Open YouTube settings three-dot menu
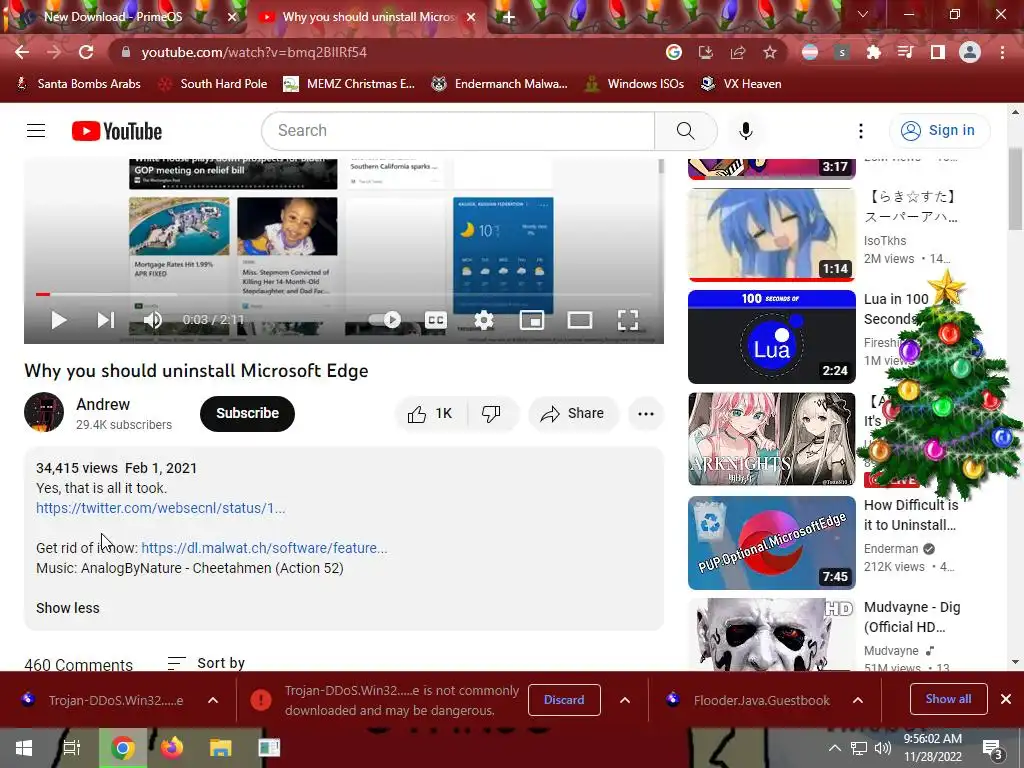 click(x=861, y=131)
